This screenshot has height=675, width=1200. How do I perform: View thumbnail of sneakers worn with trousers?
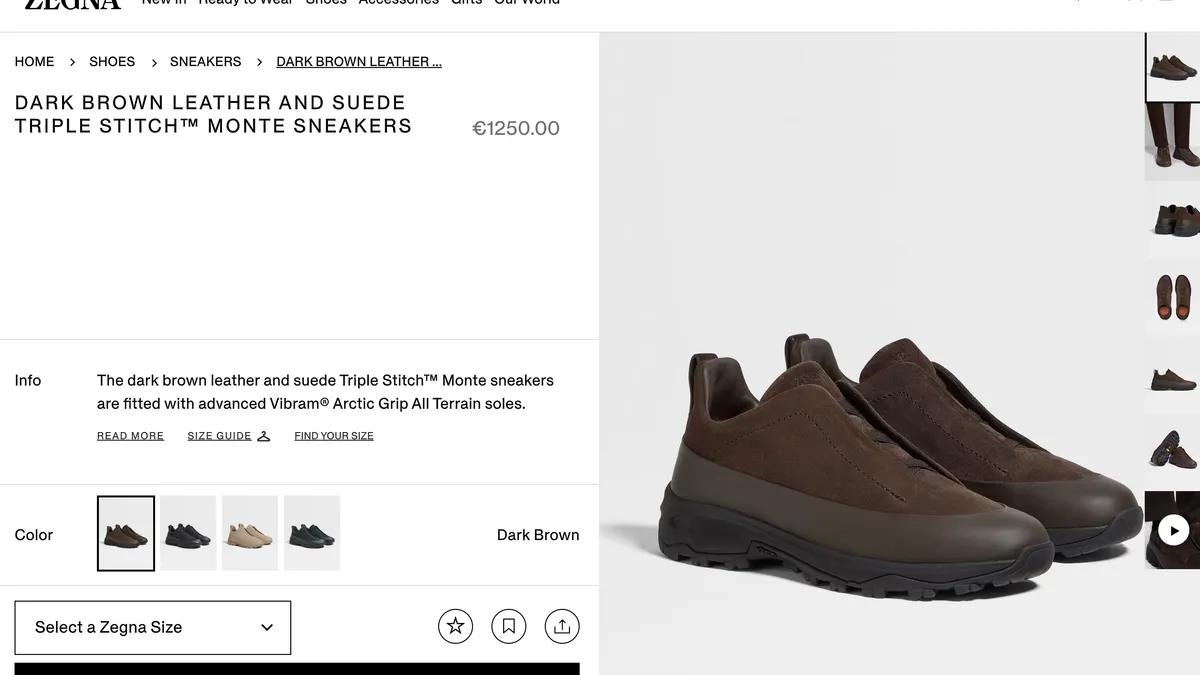pos(1172,141)
